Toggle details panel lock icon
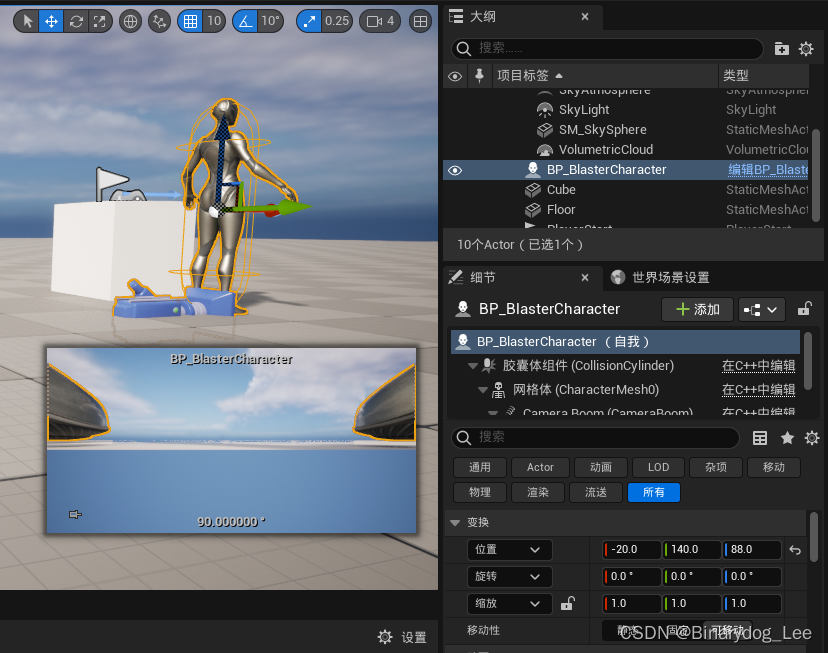The image size is (828, 653). point(804,309)
